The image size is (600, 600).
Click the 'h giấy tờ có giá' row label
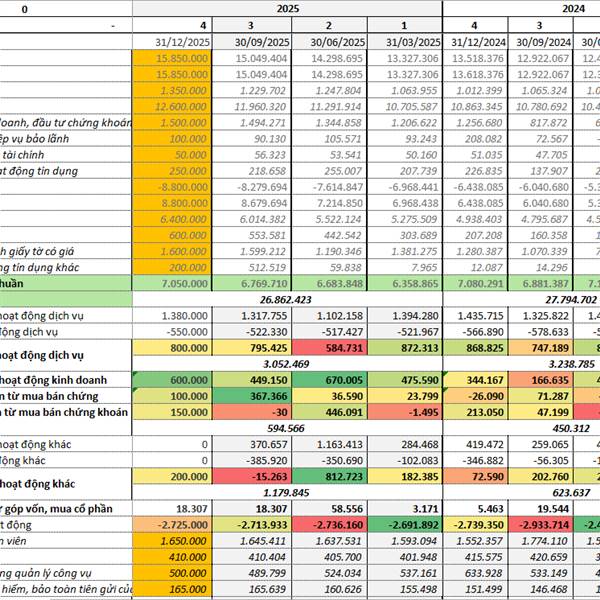coord(37,251)
